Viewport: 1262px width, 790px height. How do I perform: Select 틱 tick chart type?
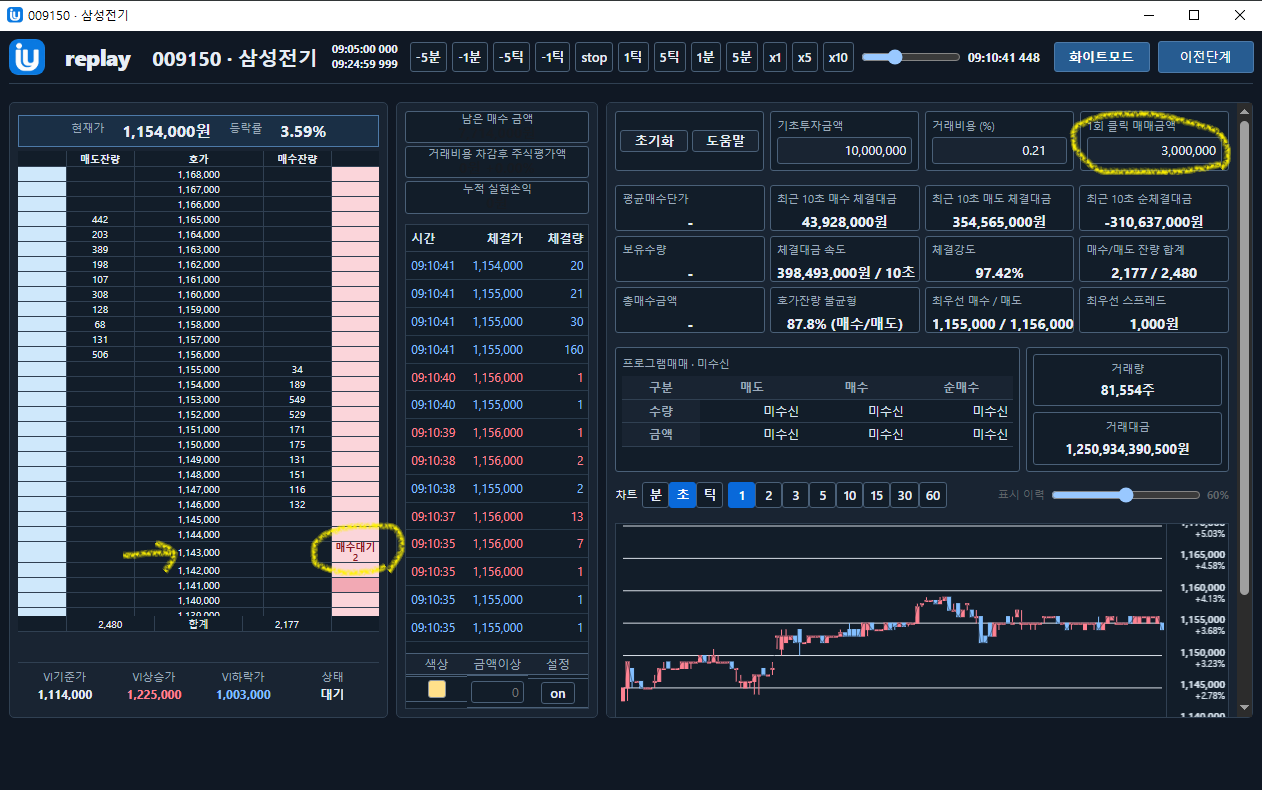click(709, 495)
